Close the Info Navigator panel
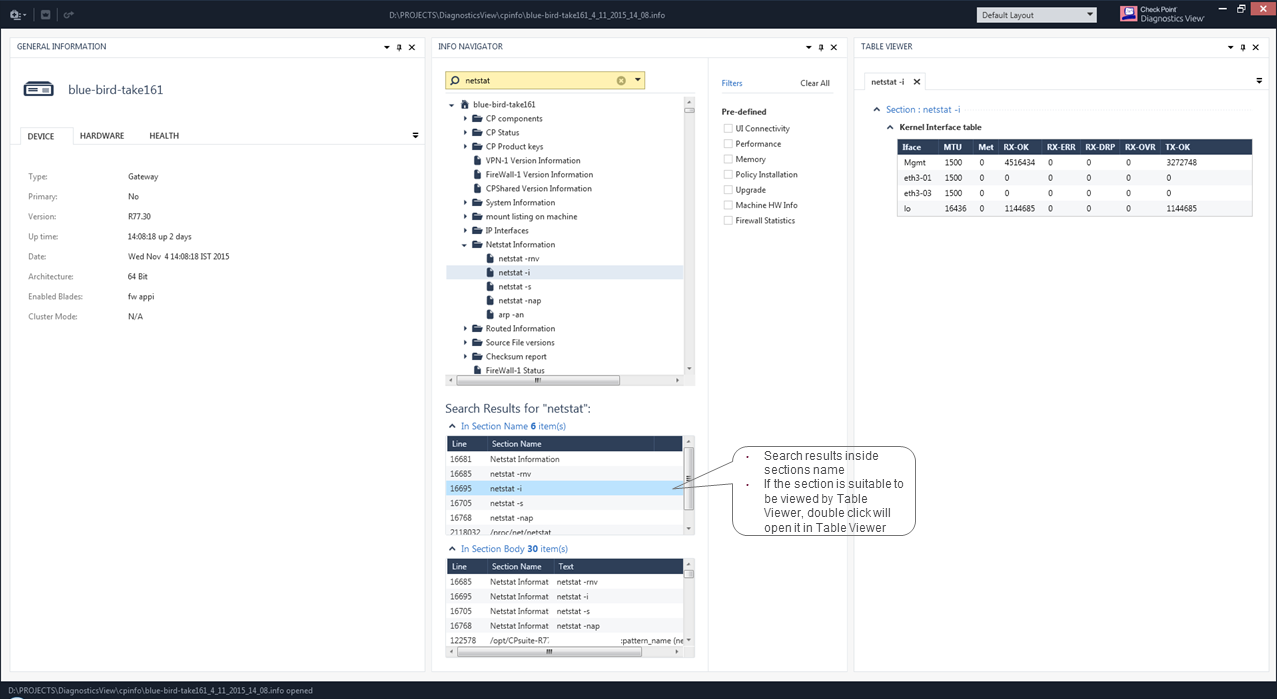1277x699 pixels. pyautogui.click(x=834, y=47)
